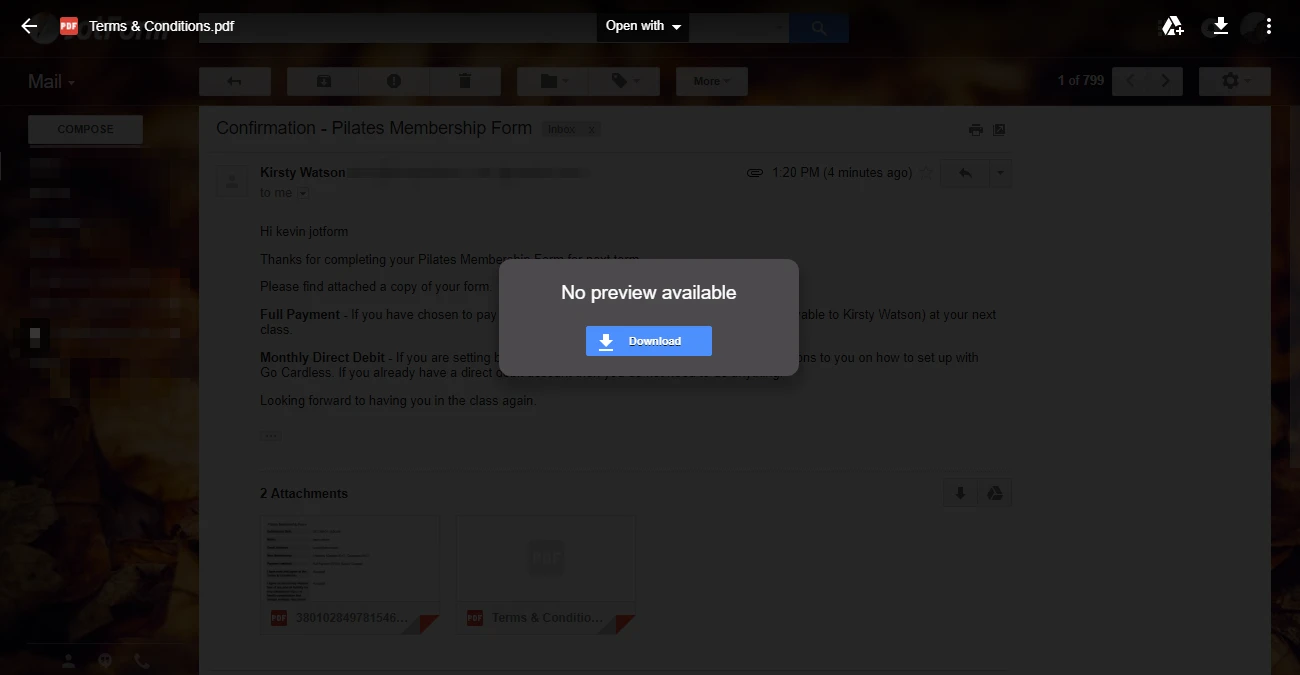The width and height of the screenshot is (1300, 675).
Task: Open the email in a new window
Action: click(x=998, y=130)
